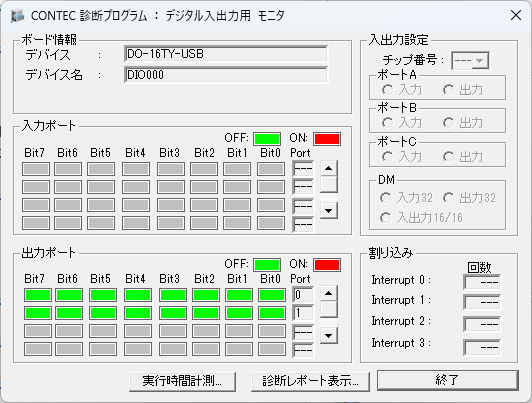The height and width of the screenshot is (403, 532).
Task: Click the 実行時間計測 button
Action: coord(182,381)
